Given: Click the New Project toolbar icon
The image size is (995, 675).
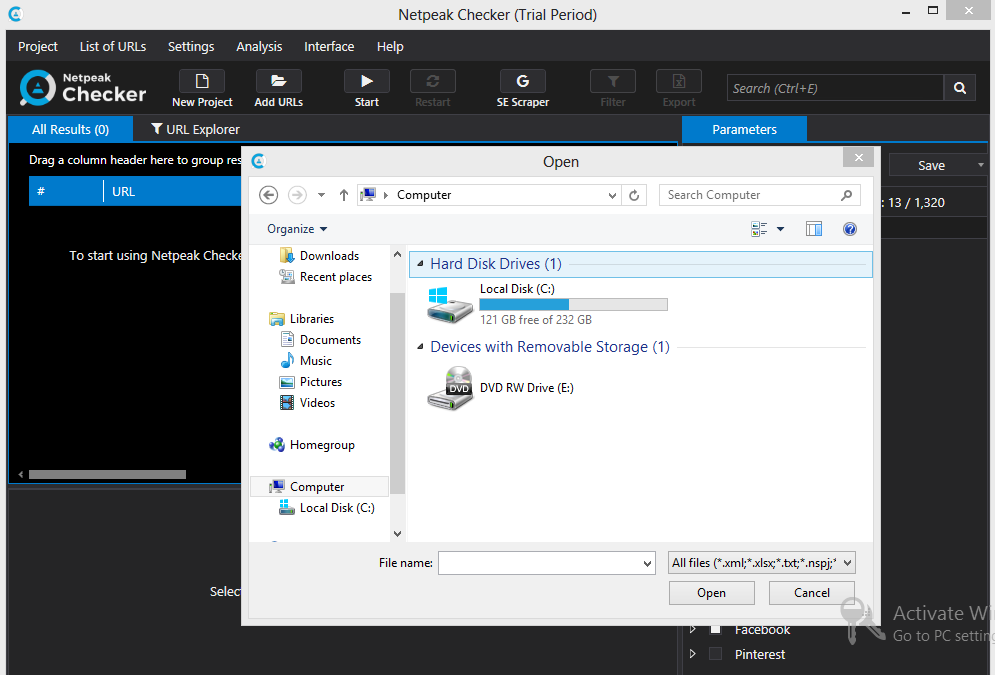Looking at the screenshot, I should [x=202, y=81].
